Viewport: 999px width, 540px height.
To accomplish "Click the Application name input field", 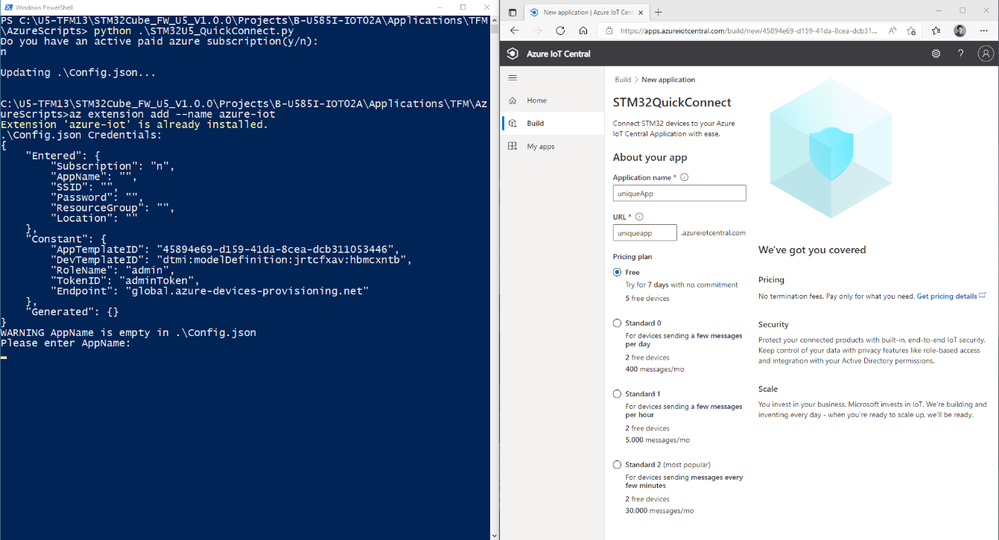I will point(679,194).
